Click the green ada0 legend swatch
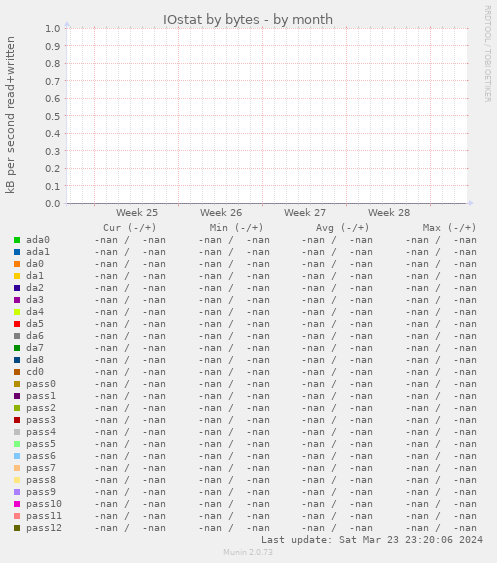The width and height of the screenshot is (497, 563). pos(17,240)
